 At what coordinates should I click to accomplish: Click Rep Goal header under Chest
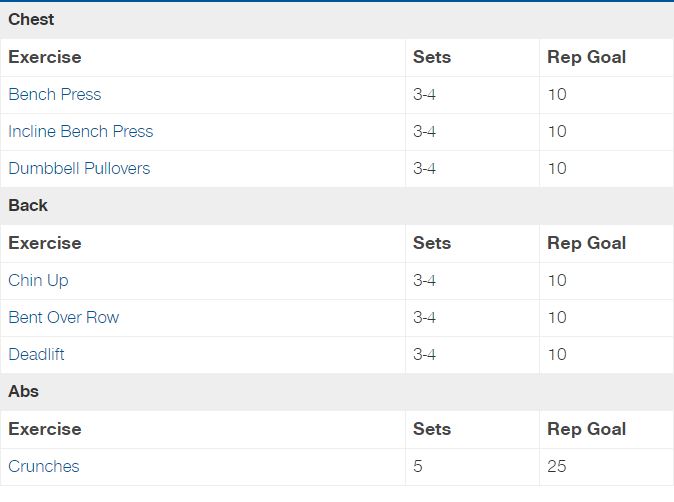[587, 57]
